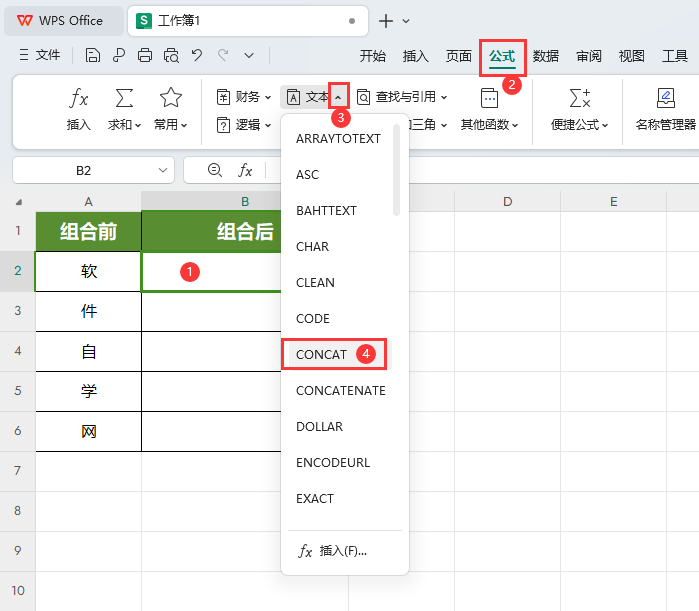Click the zoom magnifier icon in formula bar
The height and width of the screenshot is (611, 699).
pos(215,170)
